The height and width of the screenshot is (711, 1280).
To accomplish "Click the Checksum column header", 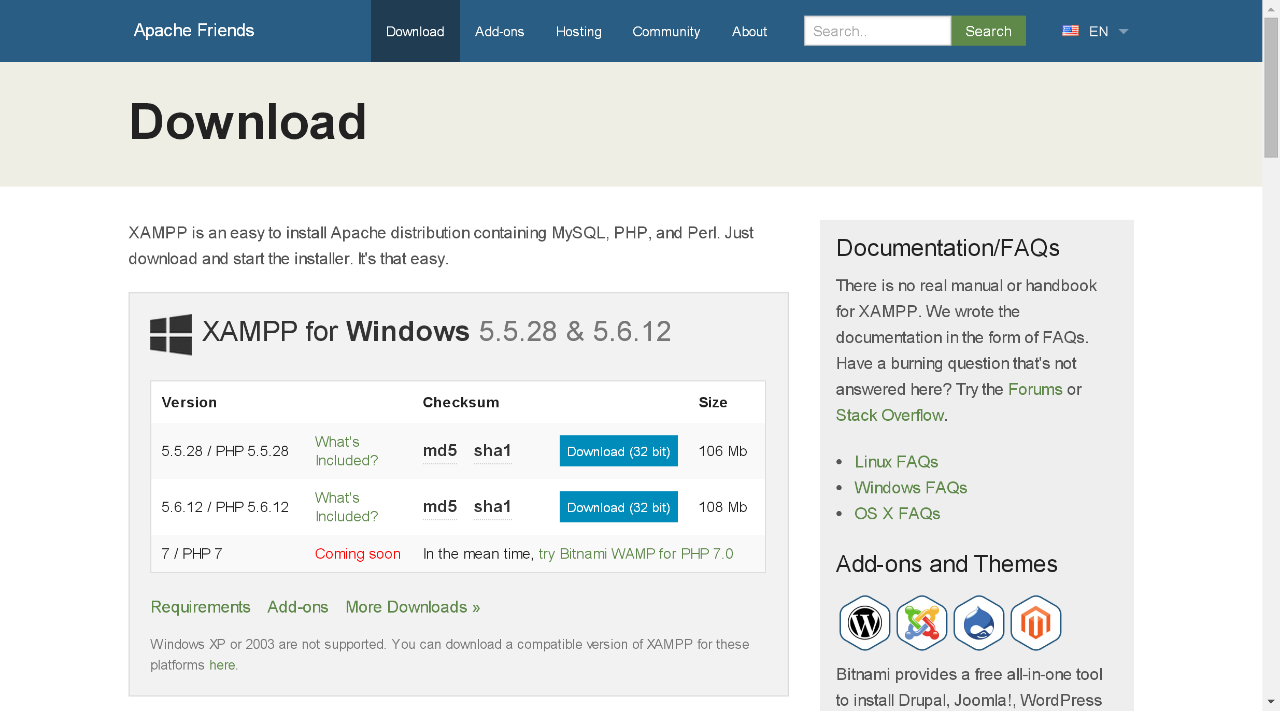I will pos(461,402).
